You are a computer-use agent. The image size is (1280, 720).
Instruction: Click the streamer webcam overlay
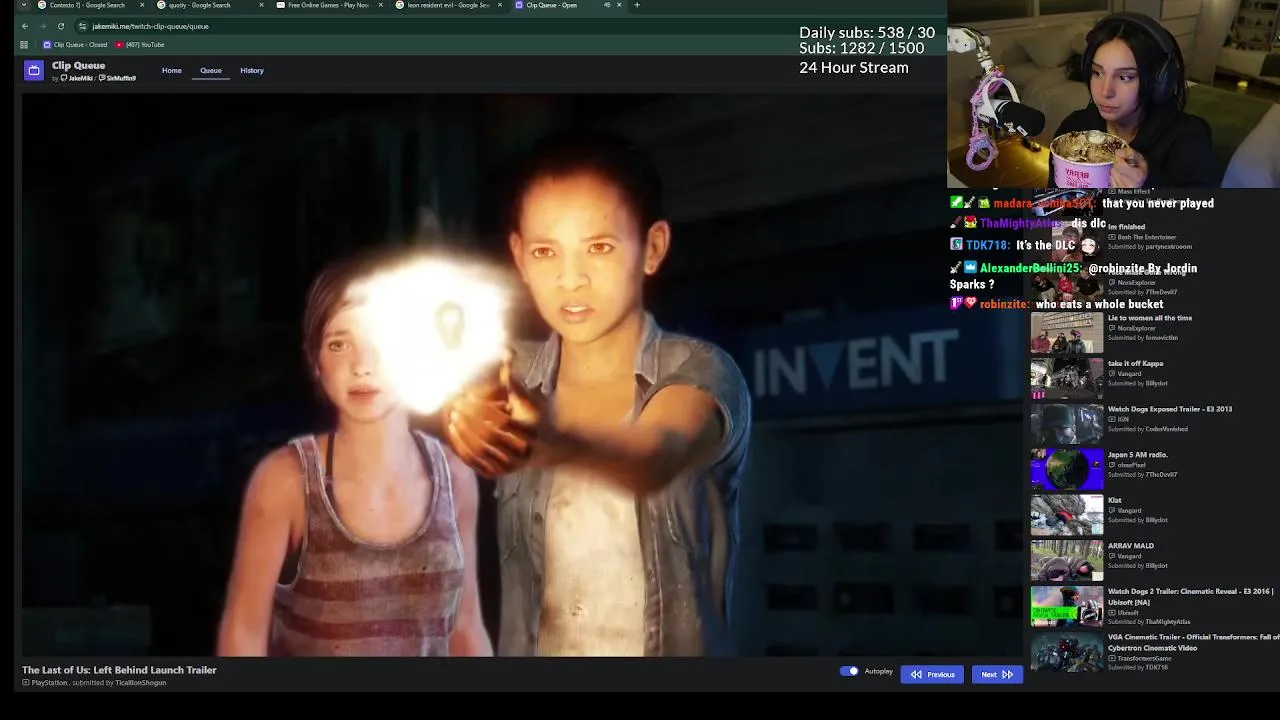(x=1113, y=94)
